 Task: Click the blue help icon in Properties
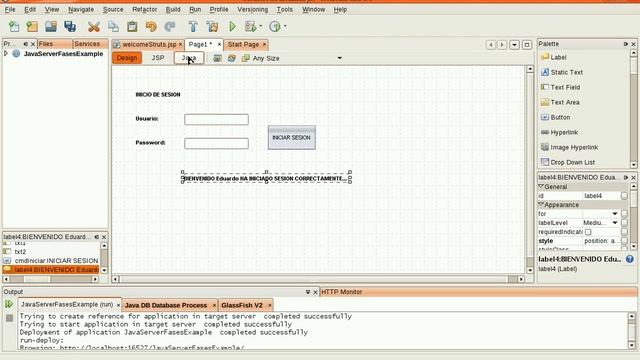629,259
